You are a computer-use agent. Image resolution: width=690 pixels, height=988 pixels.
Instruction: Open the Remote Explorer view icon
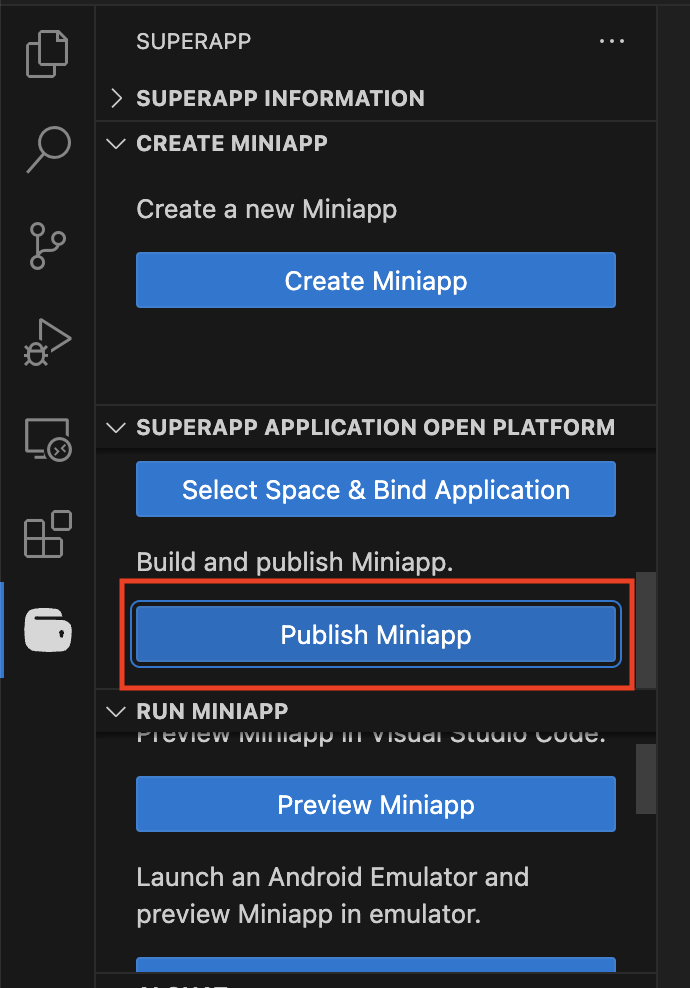(48, 439)
